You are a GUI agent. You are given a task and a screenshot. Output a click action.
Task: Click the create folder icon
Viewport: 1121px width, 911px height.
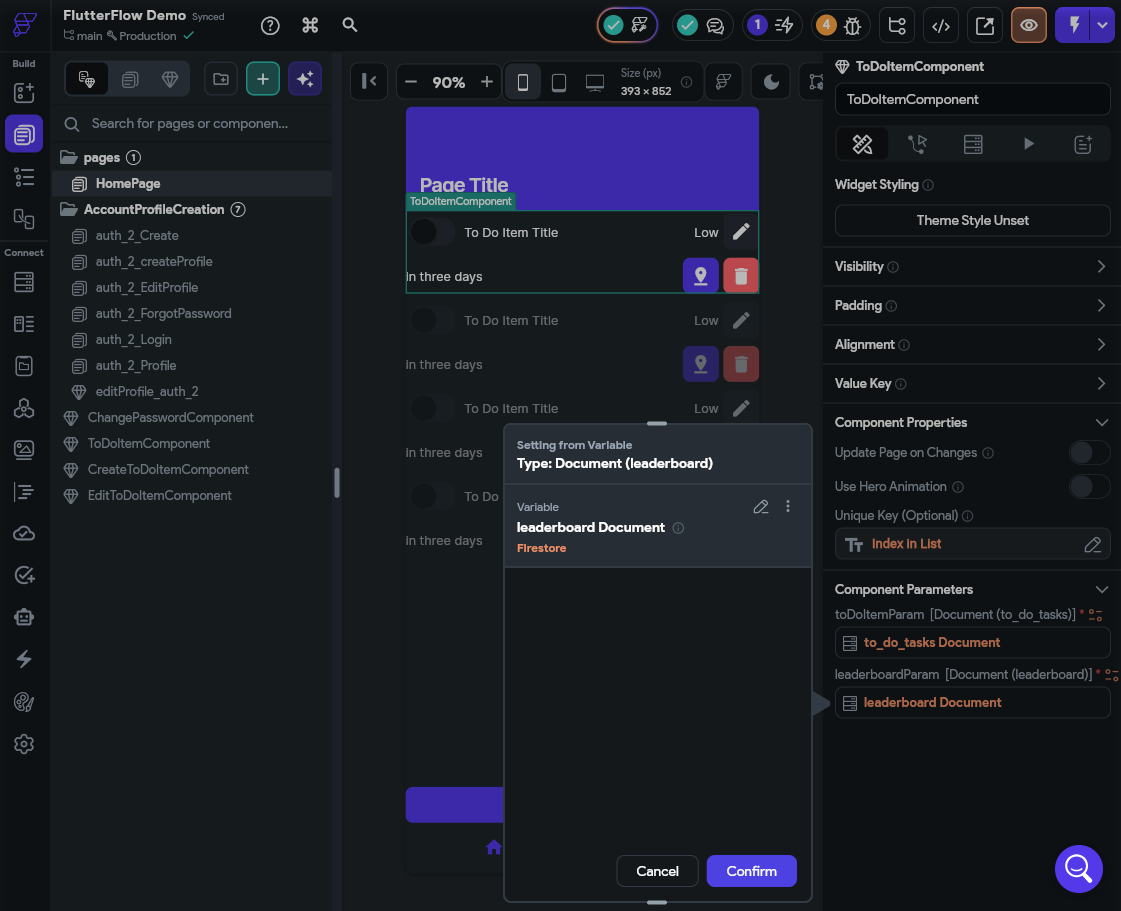click(221, 79)
